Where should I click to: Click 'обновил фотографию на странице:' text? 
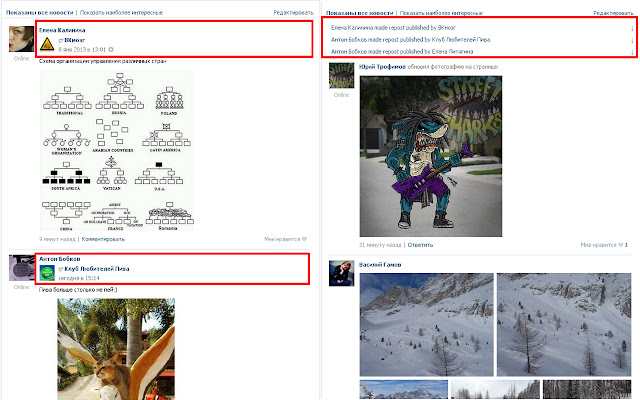pyautogui.click(x=453, y=67)
